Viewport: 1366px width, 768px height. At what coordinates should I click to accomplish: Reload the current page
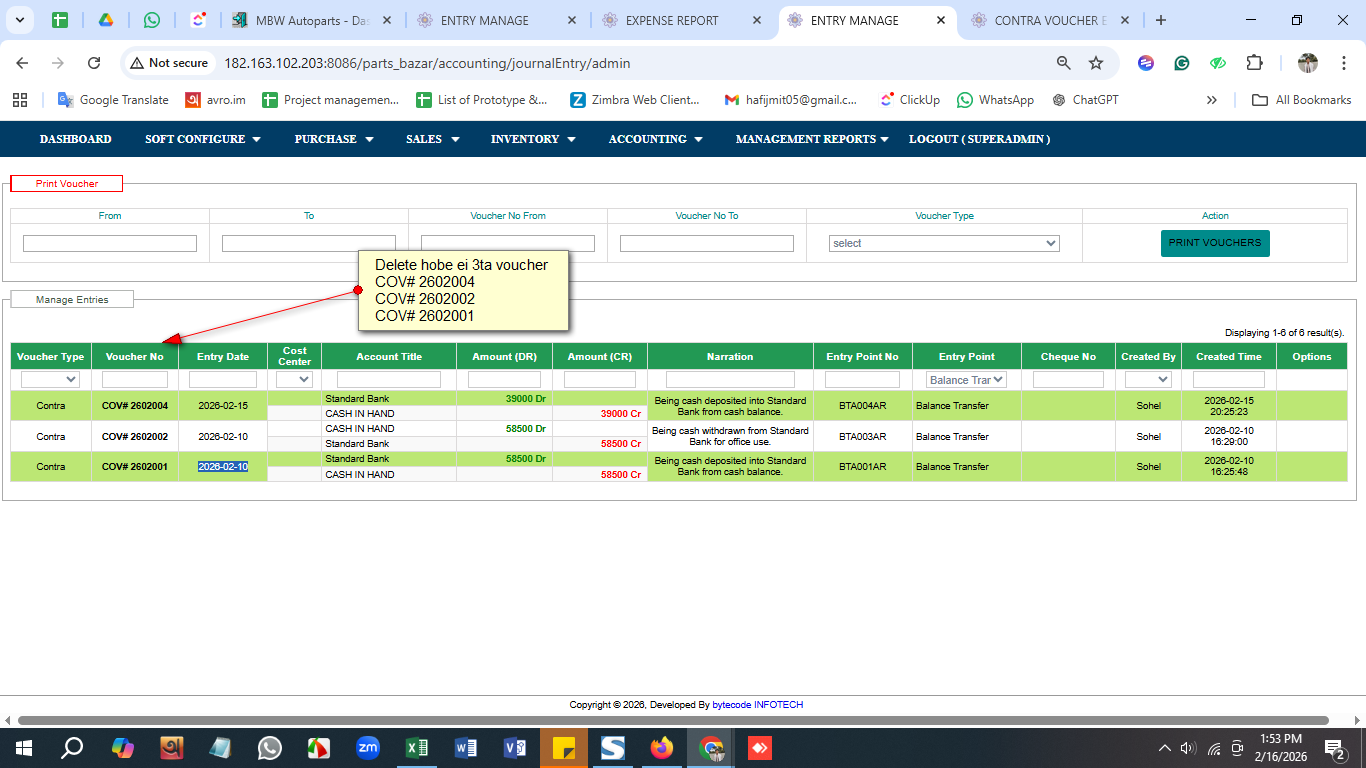click(x=94, y=63)
